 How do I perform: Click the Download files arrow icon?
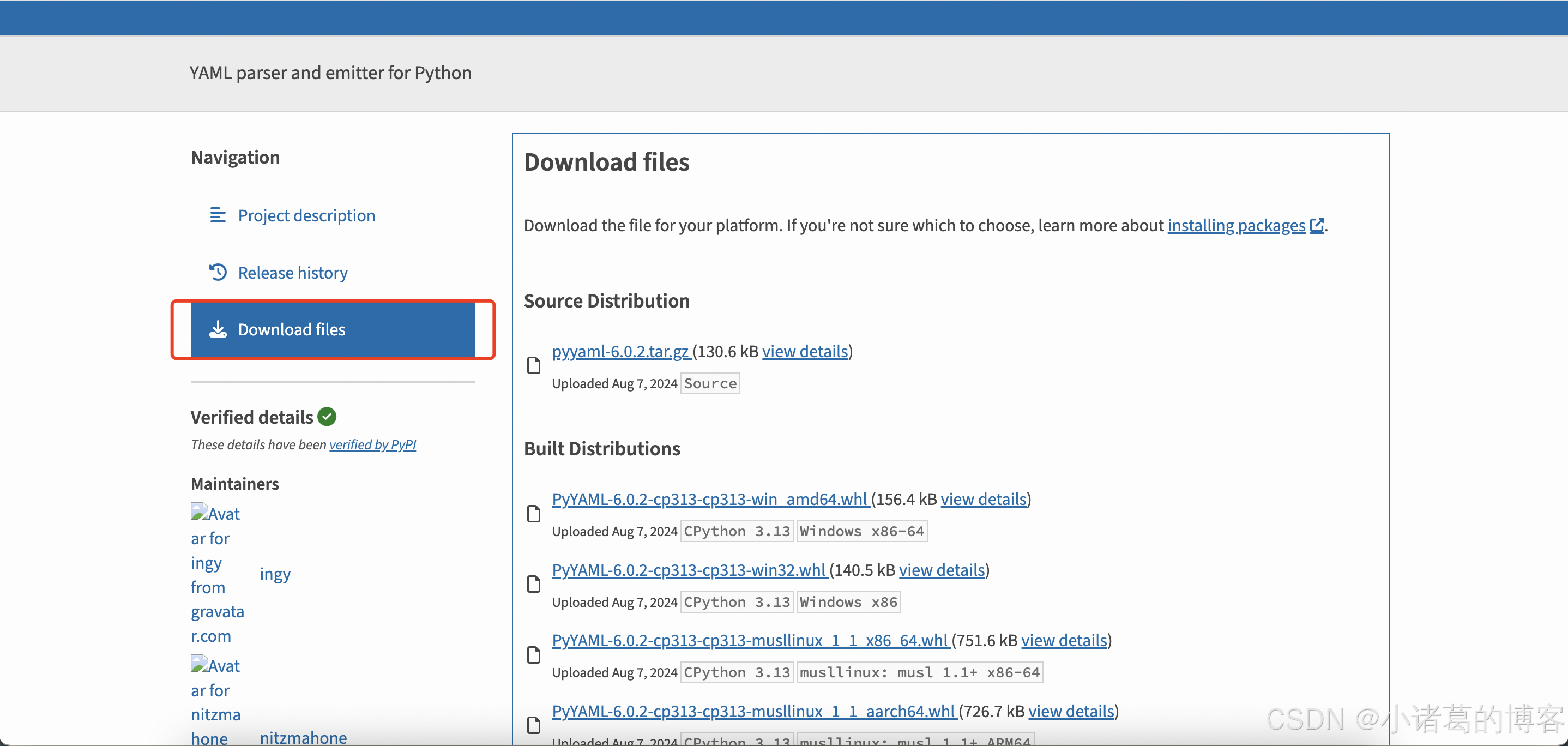[218, 329]
